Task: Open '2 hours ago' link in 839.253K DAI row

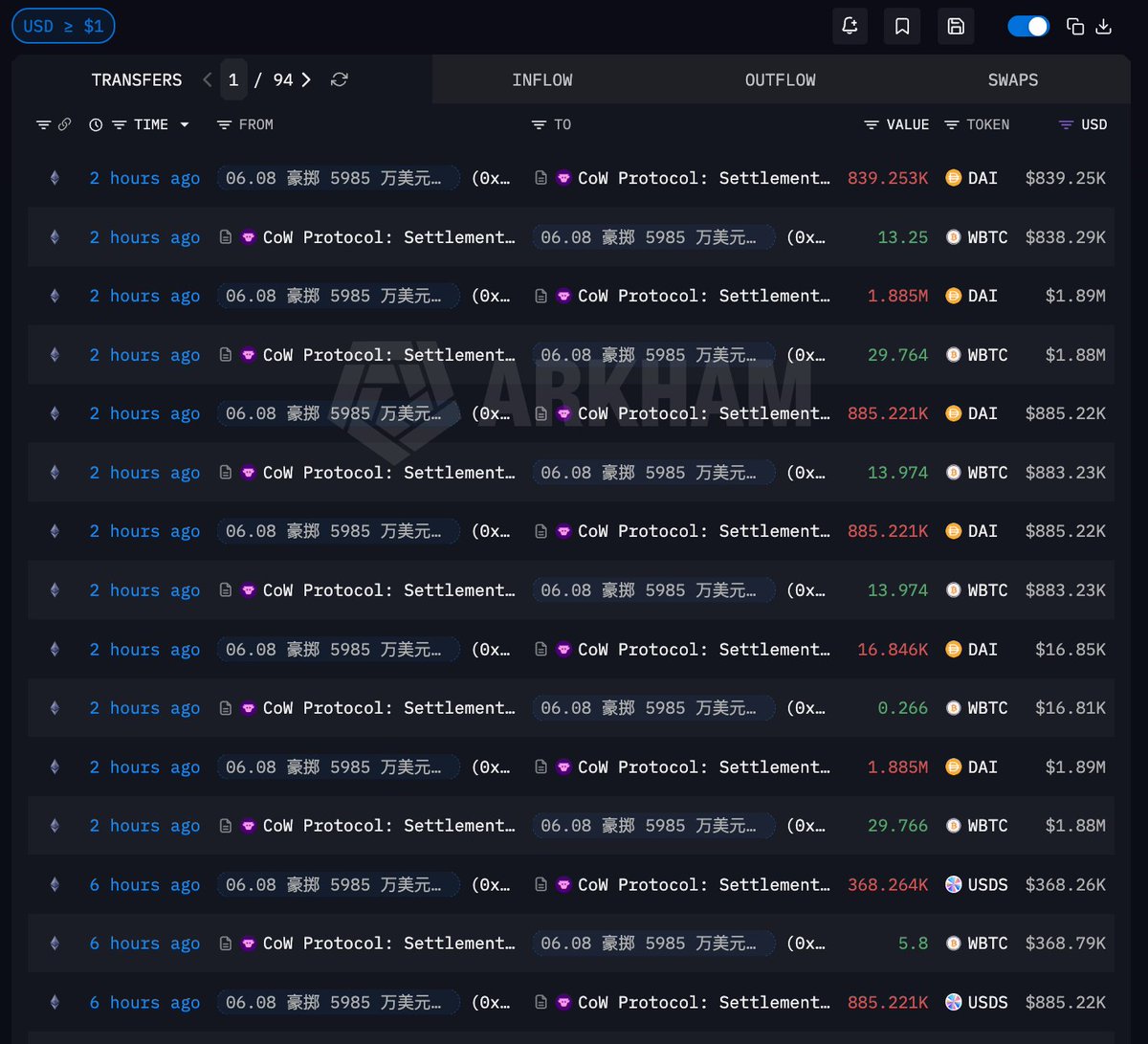Action: click(x=145, y=178)
